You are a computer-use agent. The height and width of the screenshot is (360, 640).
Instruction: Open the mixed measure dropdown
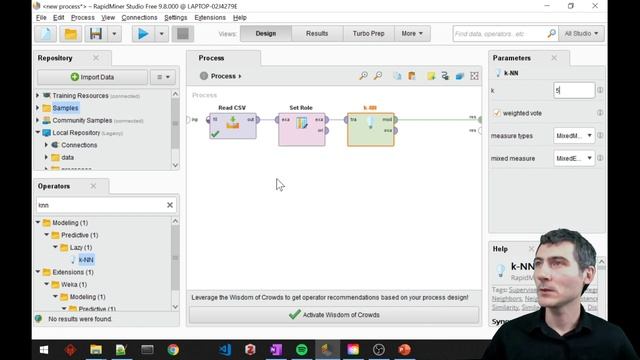[x=574, y=158]
